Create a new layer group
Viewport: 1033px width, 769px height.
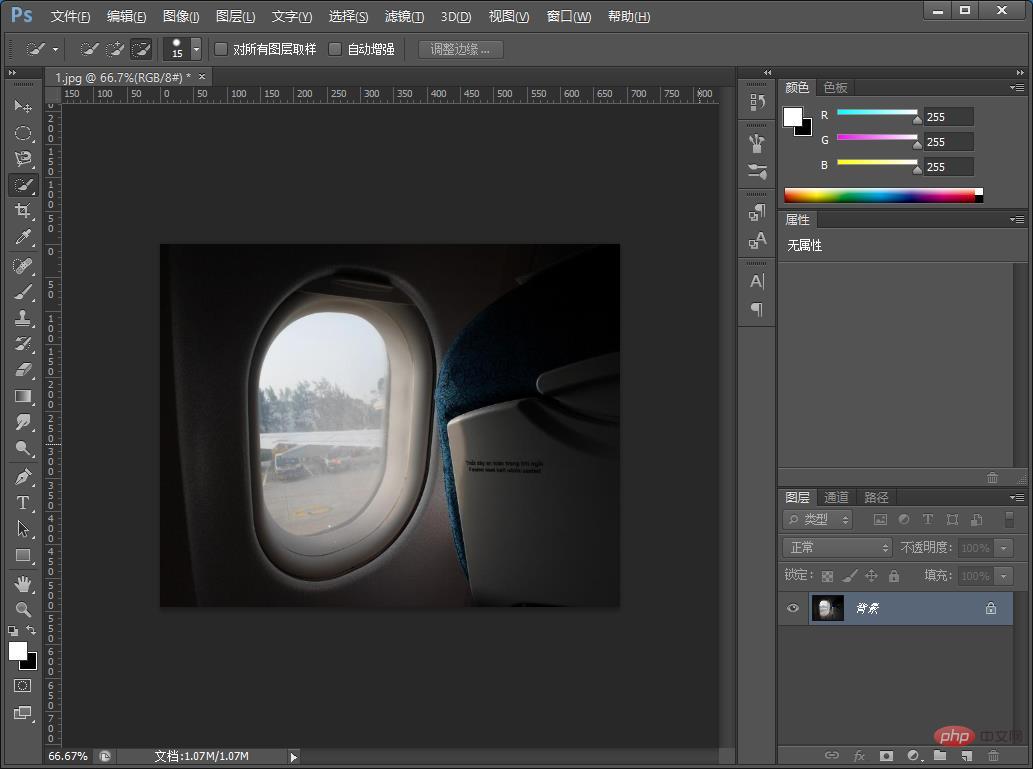pyautogui.click(x=939, y=756)
